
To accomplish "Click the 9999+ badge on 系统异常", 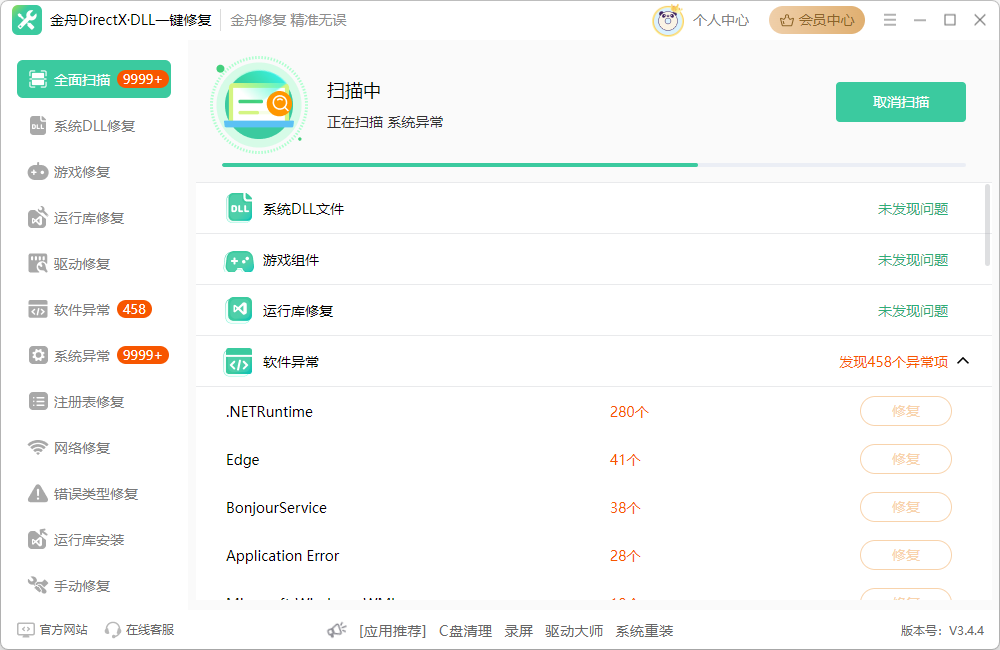I will pyautogui.click(x=142, y=355).
